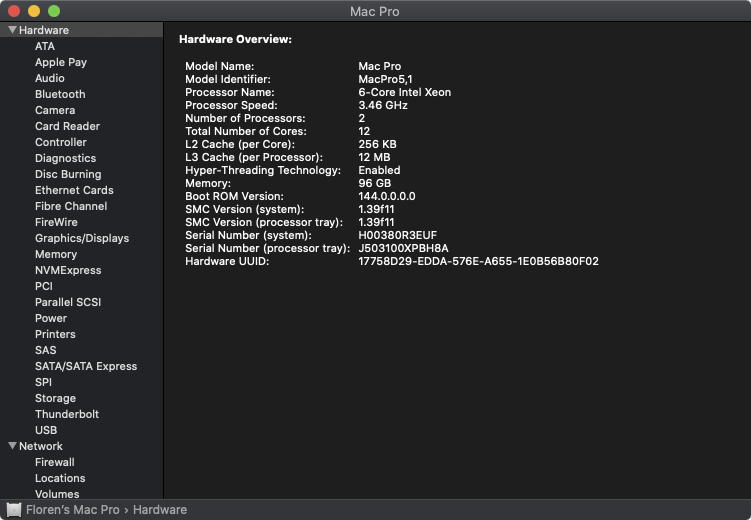Click the Hyper-Threading Enabled value
This screenshot has width=751, height=520.
[x=379, y=170]
